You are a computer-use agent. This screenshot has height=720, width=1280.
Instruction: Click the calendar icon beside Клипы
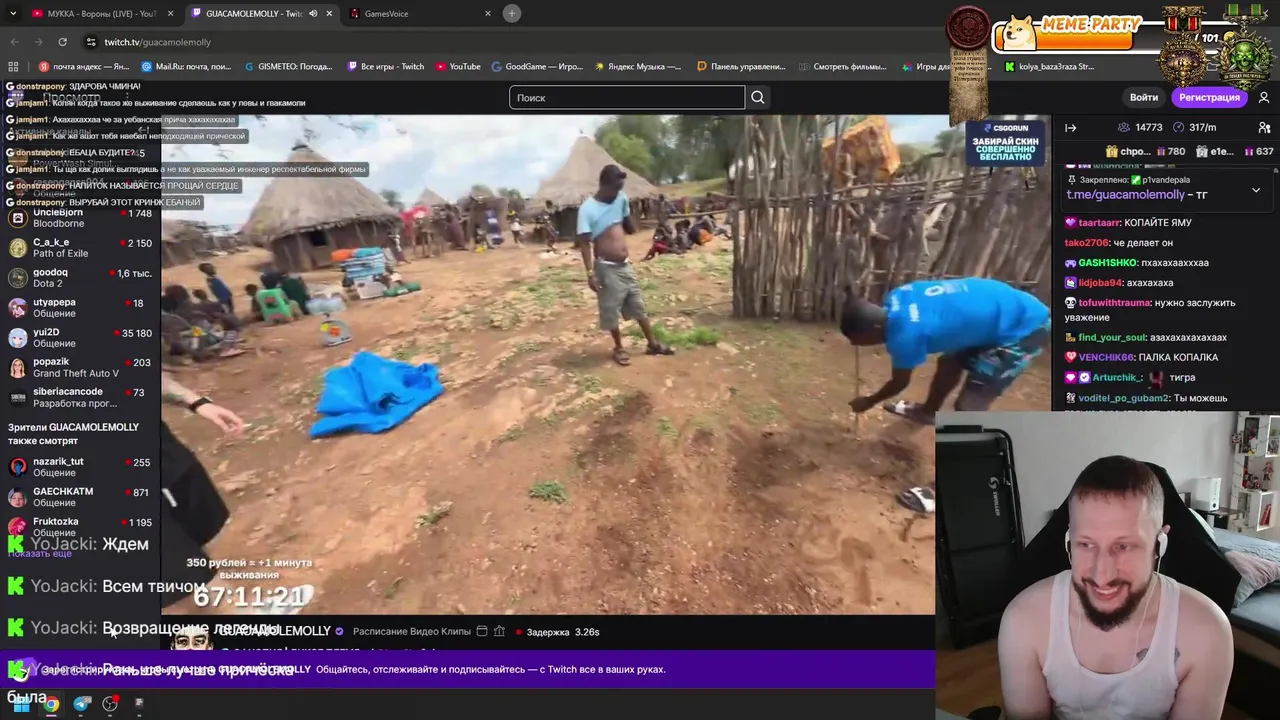(x=482, y=632)
